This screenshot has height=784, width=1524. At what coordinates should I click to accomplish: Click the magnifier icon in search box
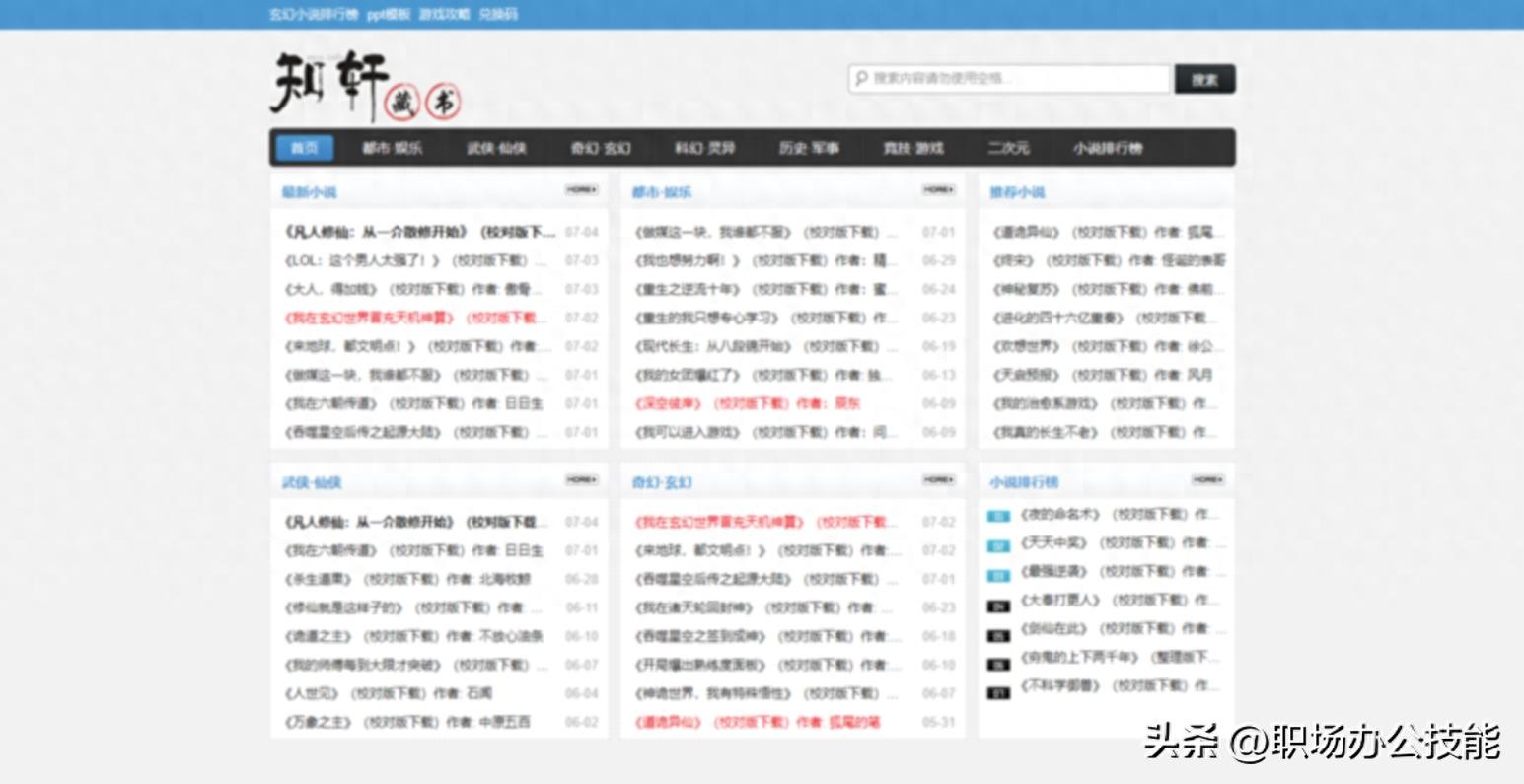[861, 79]
